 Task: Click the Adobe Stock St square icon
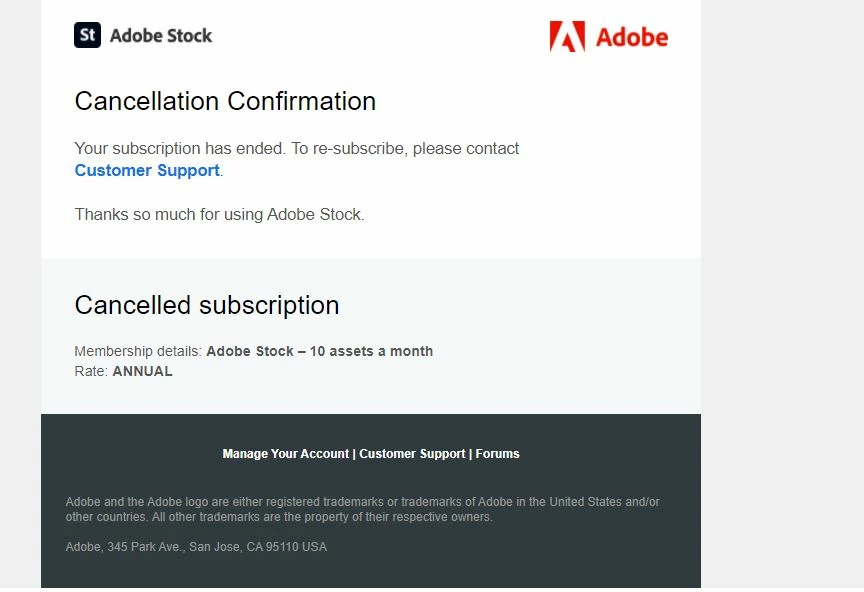click(x=87, y=35)
